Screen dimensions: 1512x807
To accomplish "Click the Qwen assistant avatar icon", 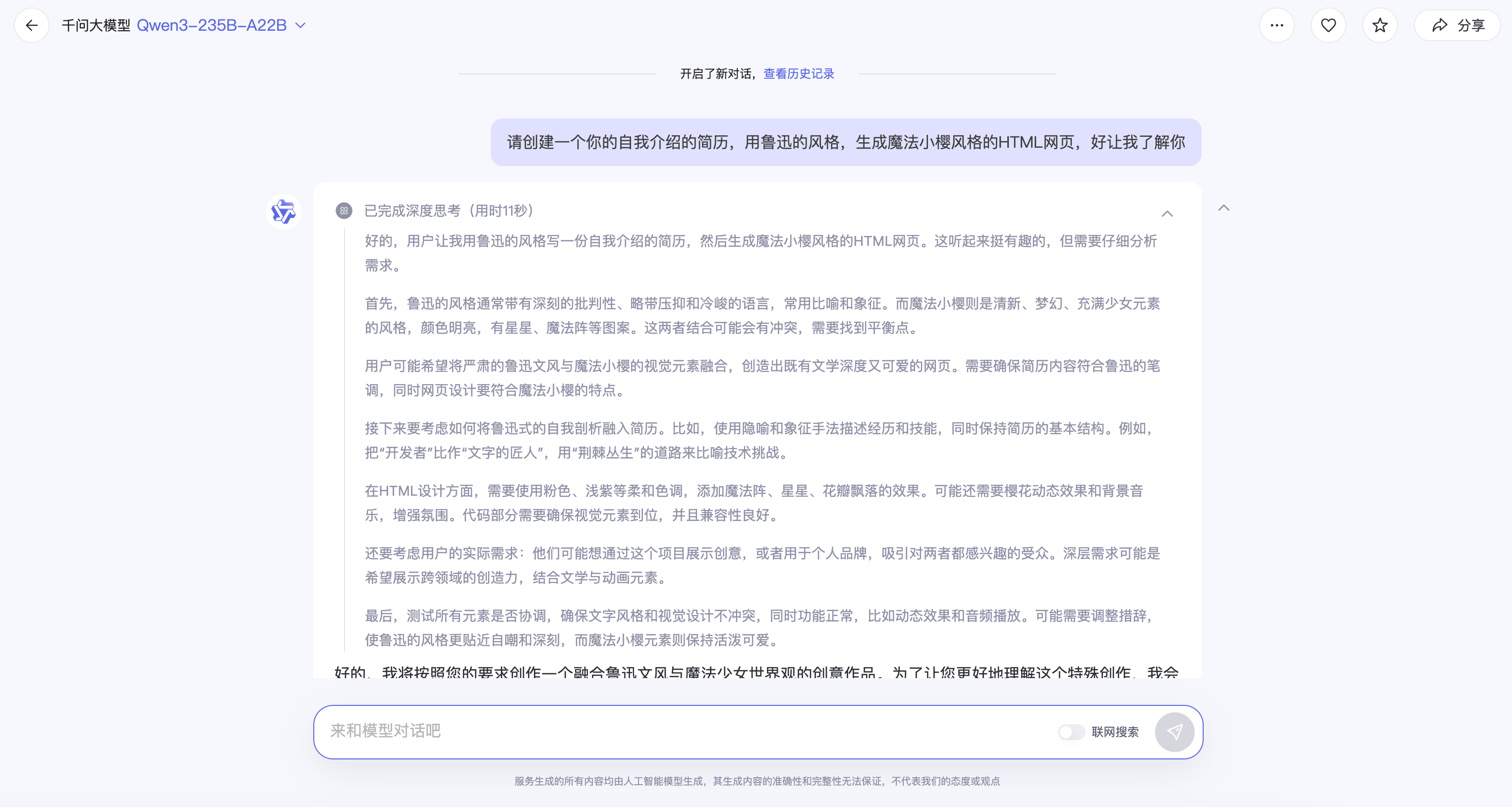I will point(284,211).
